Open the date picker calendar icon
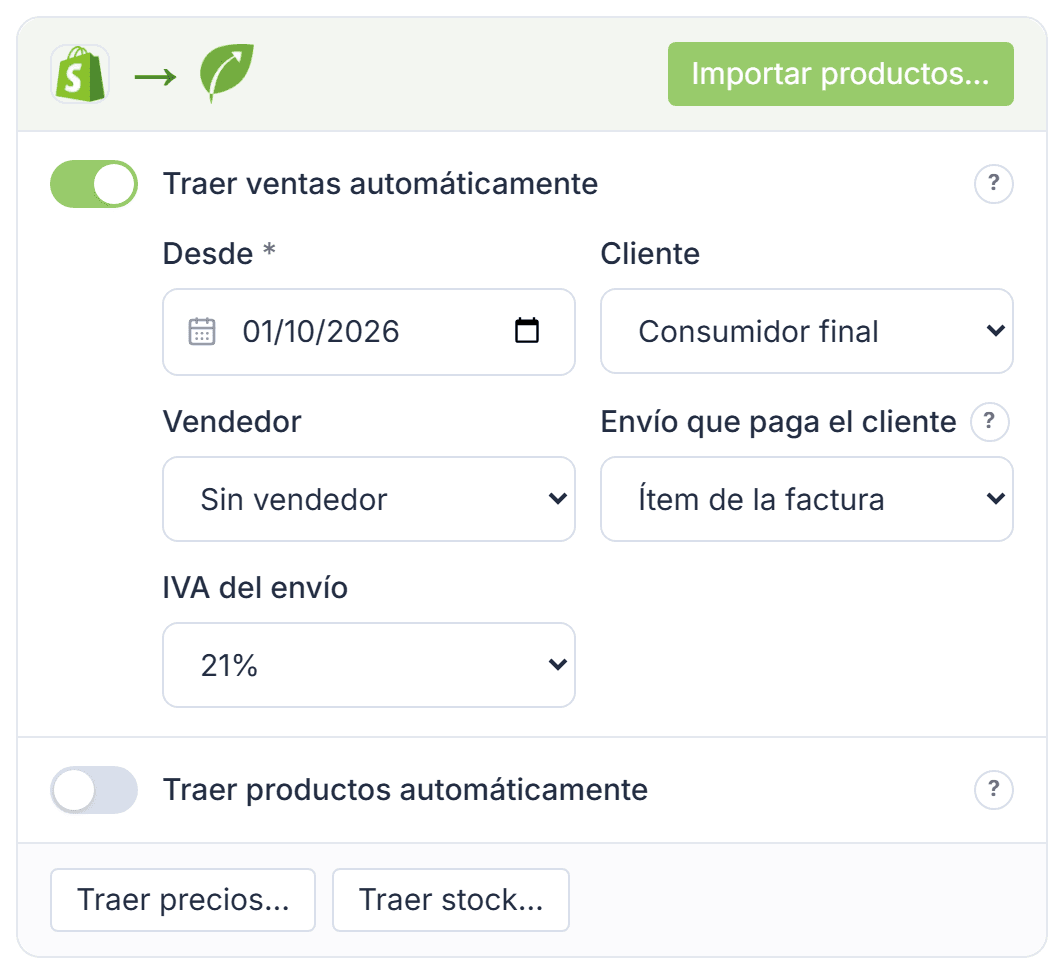 (527, 331)
